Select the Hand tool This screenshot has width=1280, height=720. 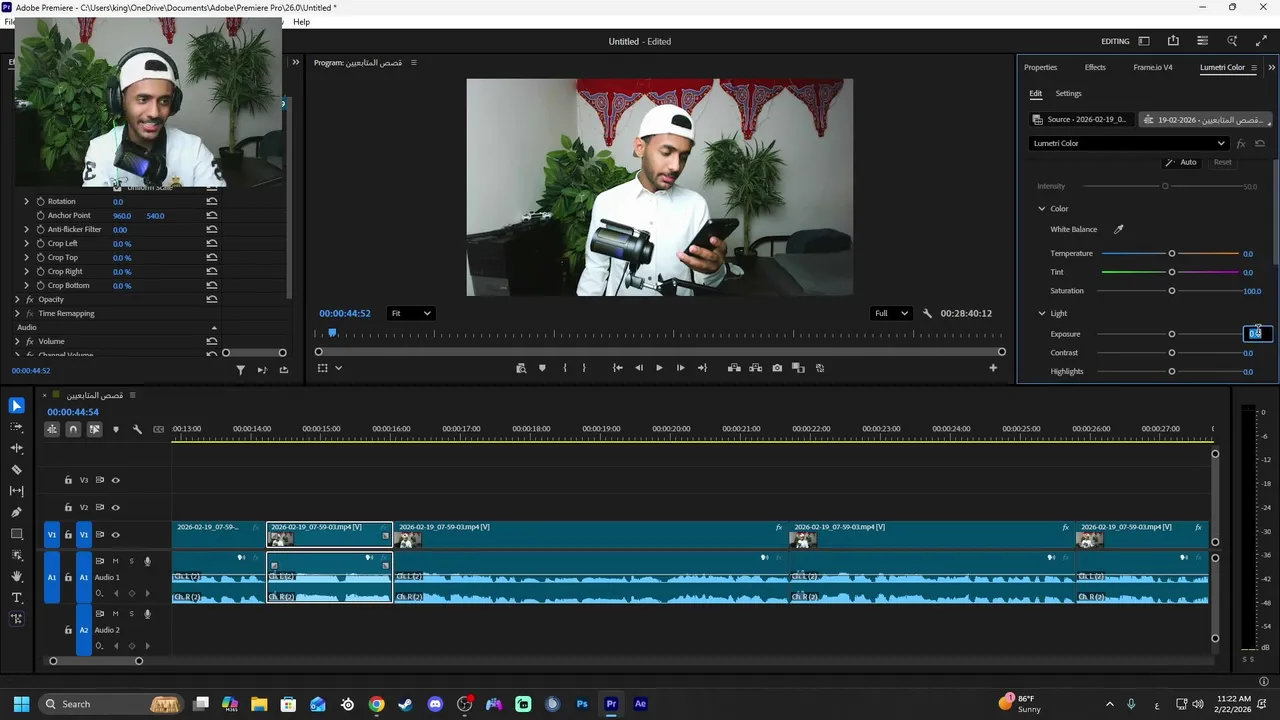[x=16, y=576]
